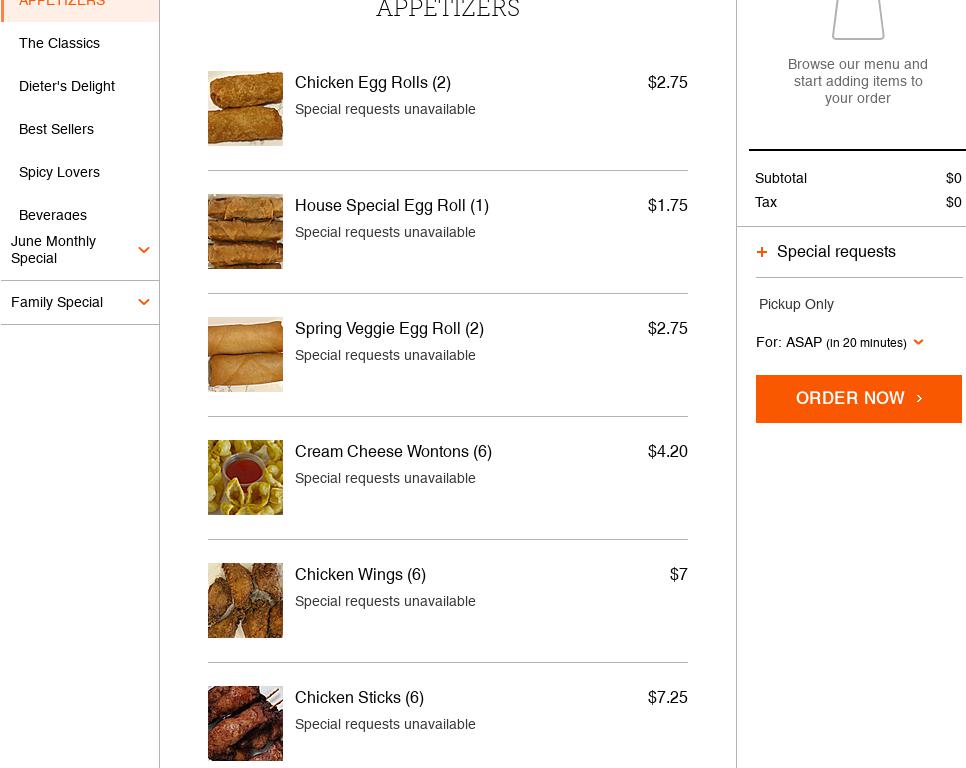Click the House Special Egg Roll photo
The image size is (966, 768).
pos(245,231)
